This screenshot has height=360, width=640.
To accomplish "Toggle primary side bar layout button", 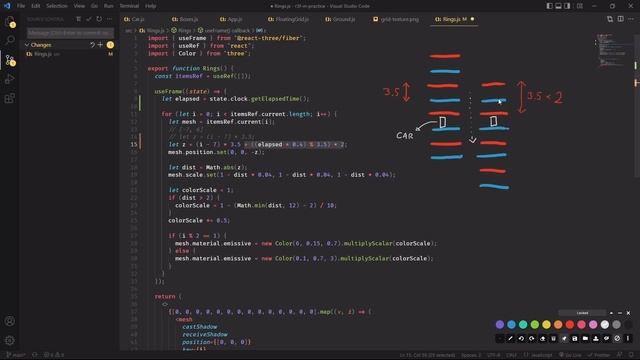I will (549, 6).
